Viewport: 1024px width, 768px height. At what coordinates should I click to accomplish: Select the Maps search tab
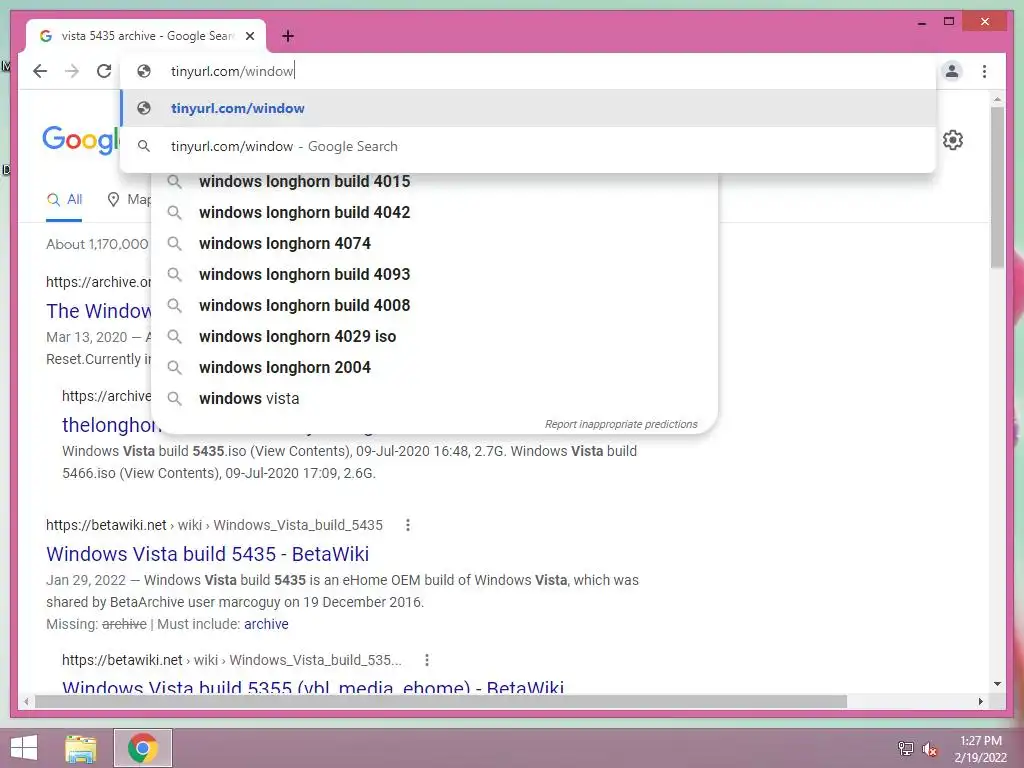129,200
